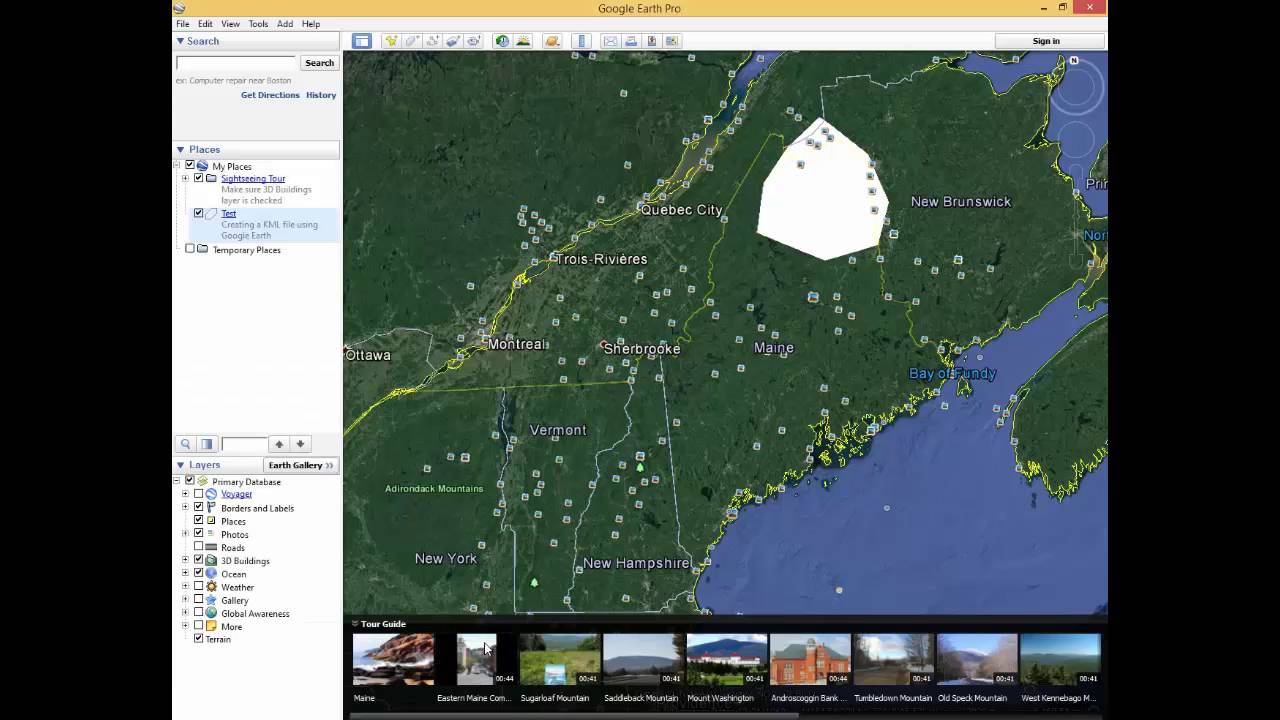Open the Tools menu
The height and width of the screenshot is (720, 1280).
(258, 24)
